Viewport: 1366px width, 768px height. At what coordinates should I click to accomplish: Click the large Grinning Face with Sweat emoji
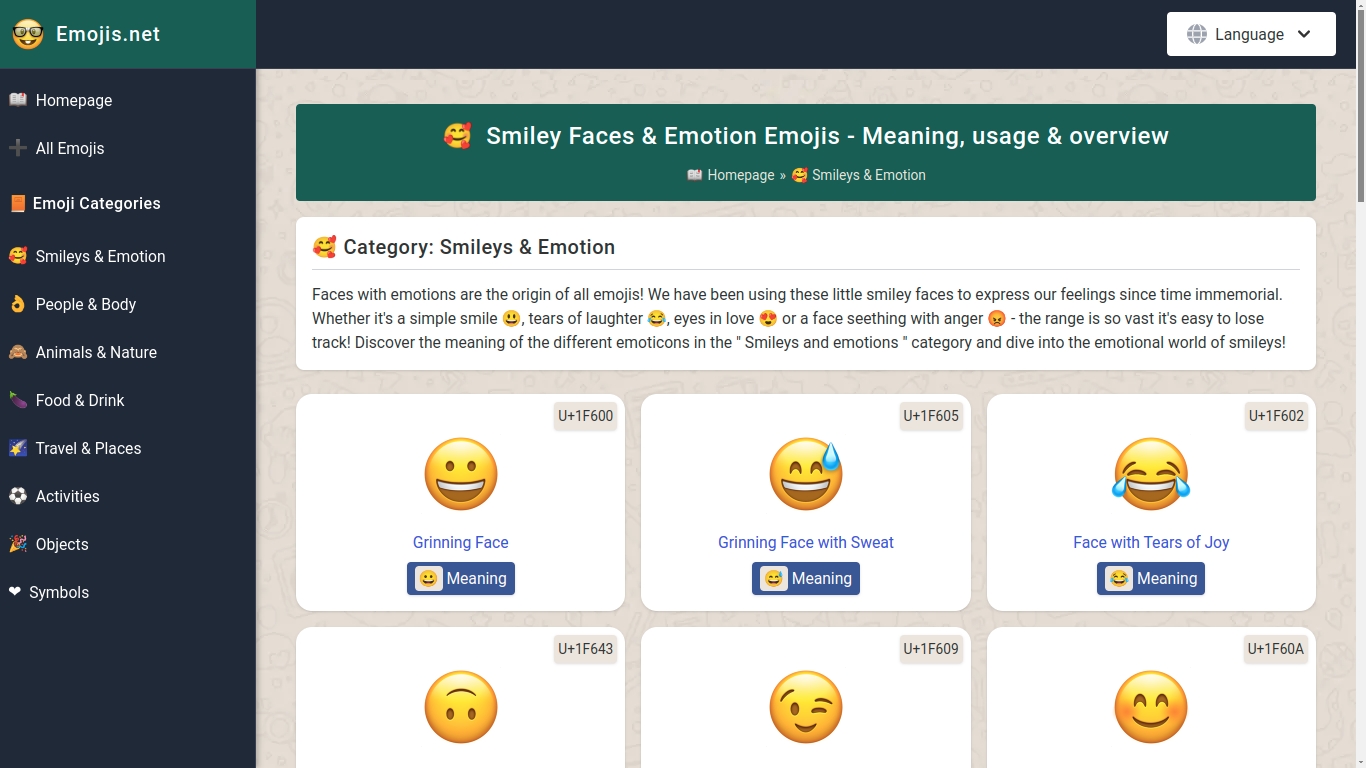click(806, 474)
